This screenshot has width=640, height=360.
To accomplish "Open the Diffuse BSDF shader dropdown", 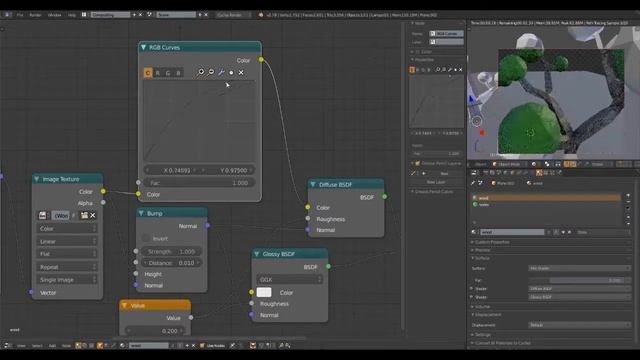I will [x=579, y=289].
